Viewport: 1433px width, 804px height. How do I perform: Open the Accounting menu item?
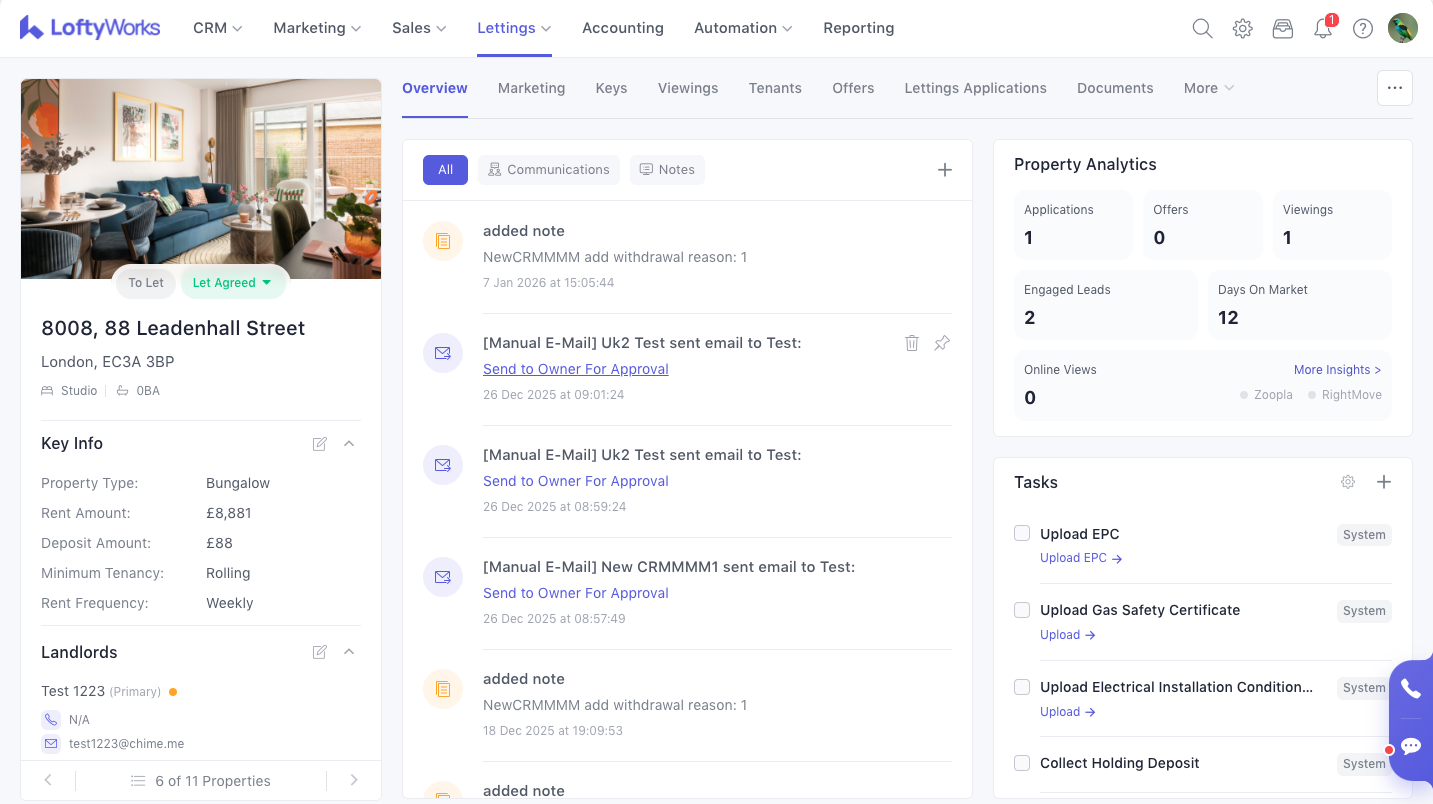click(622, 28)
